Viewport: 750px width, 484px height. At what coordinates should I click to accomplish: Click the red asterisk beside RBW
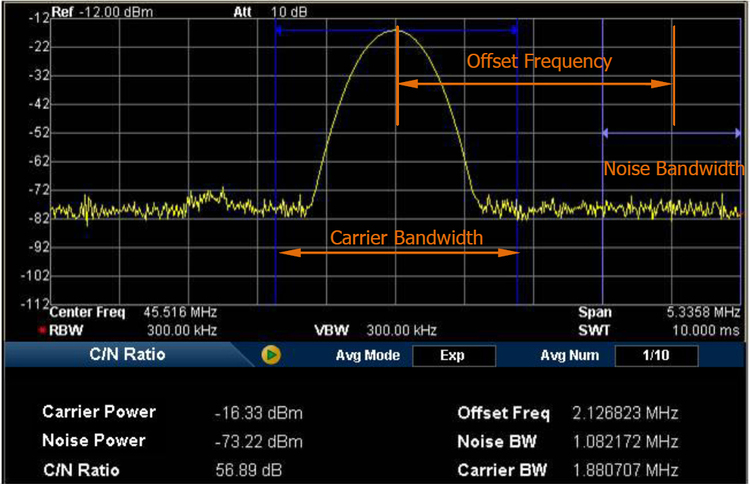[x=42, y=329]
